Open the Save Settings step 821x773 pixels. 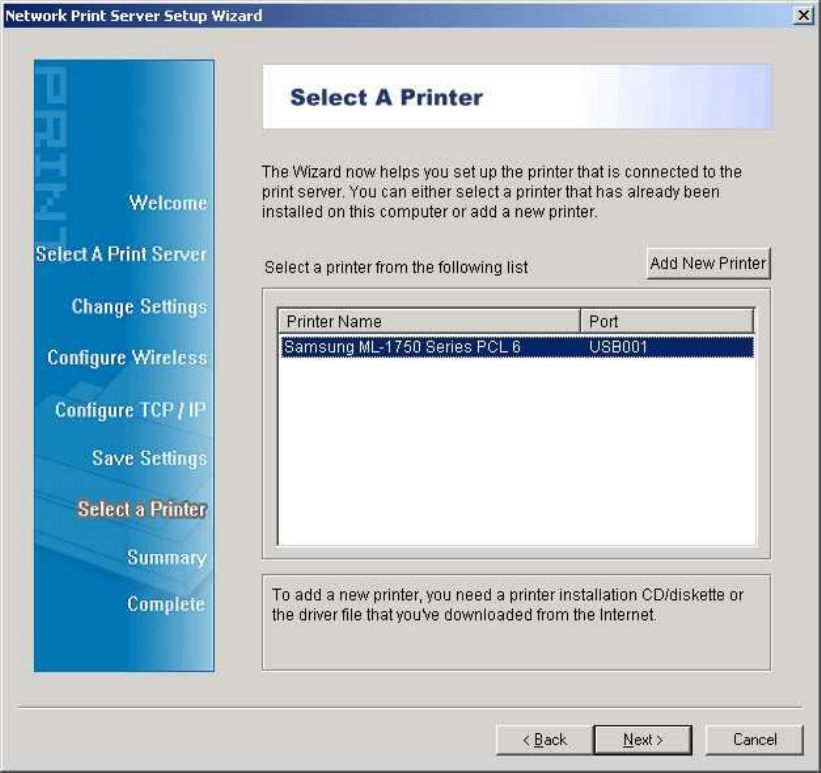click(x=149, y=458)
